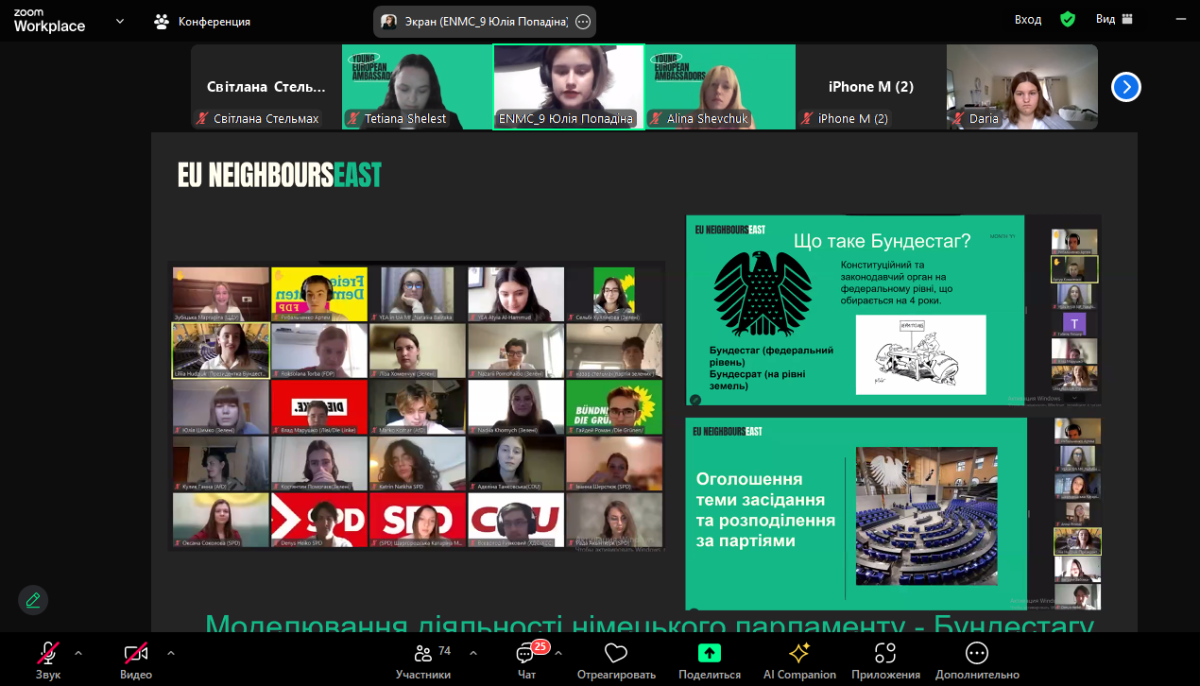Open the Zoom Workplace dropdown chevron

120,20
